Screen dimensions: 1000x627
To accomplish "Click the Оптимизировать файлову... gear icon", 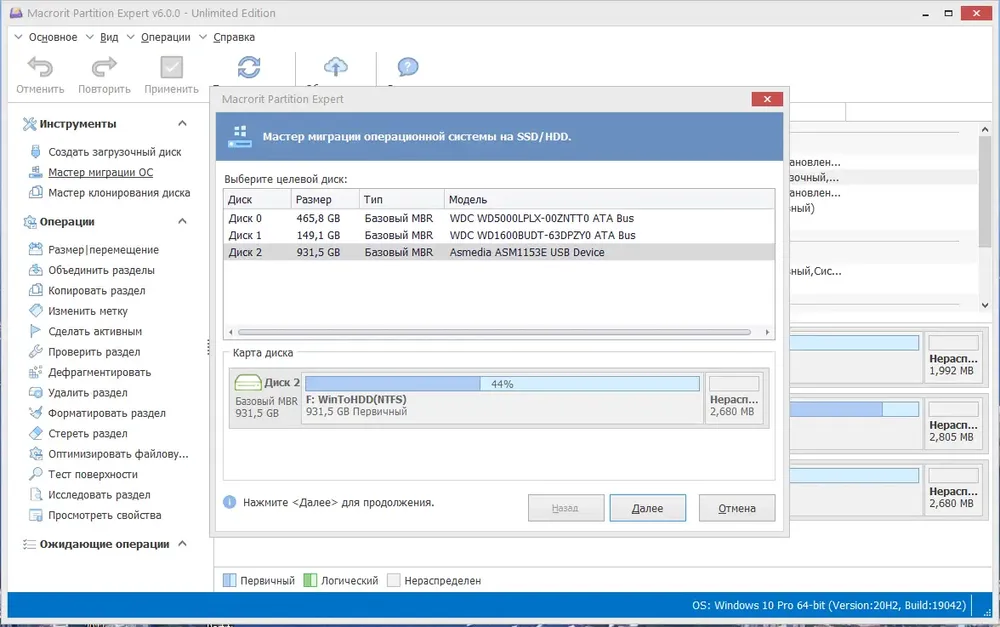I will tap(36, 454).
